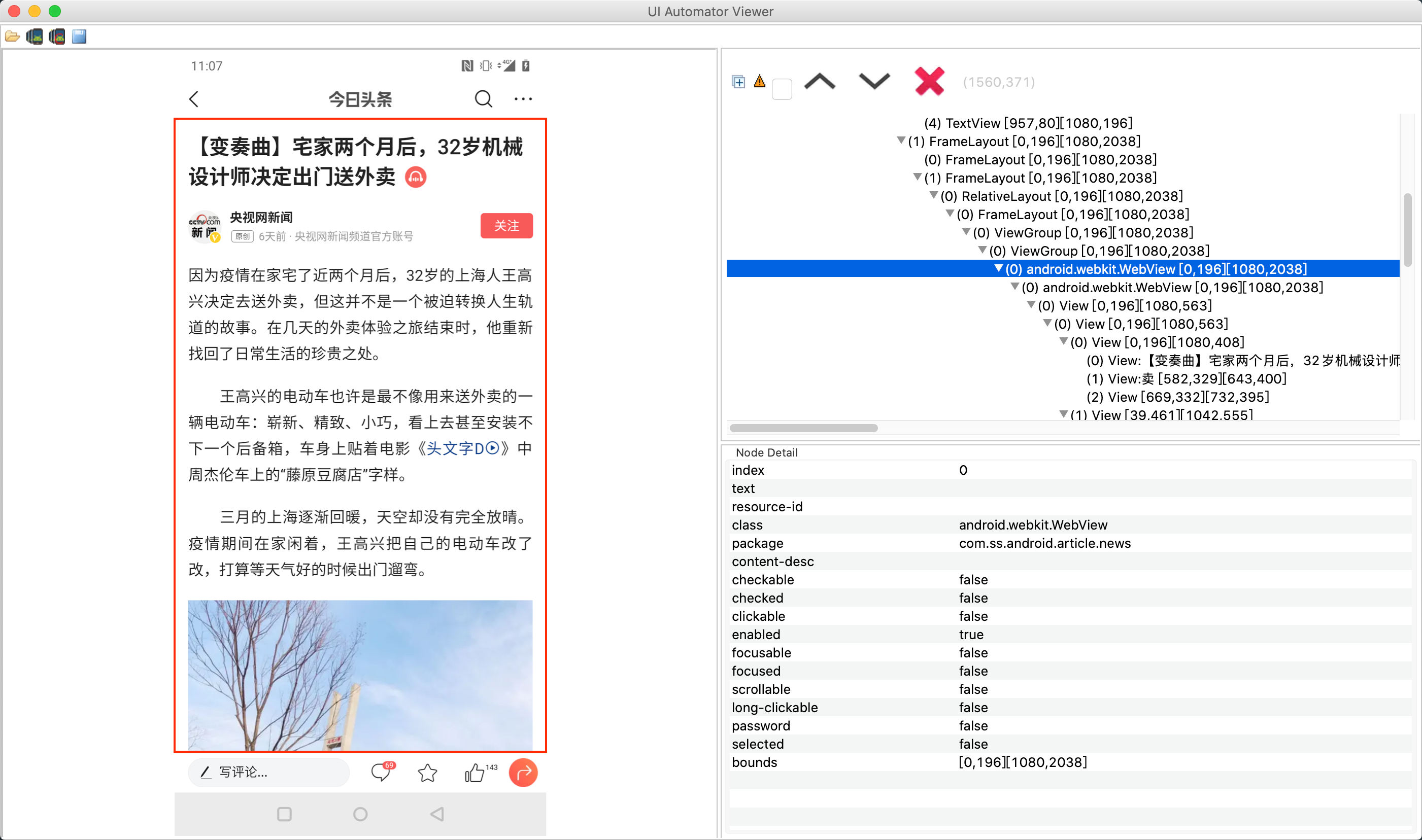Image resolution: width=1422 pixels, height=840 pixels.
Task: Open a saved UI dump folder
Action: 13,37
